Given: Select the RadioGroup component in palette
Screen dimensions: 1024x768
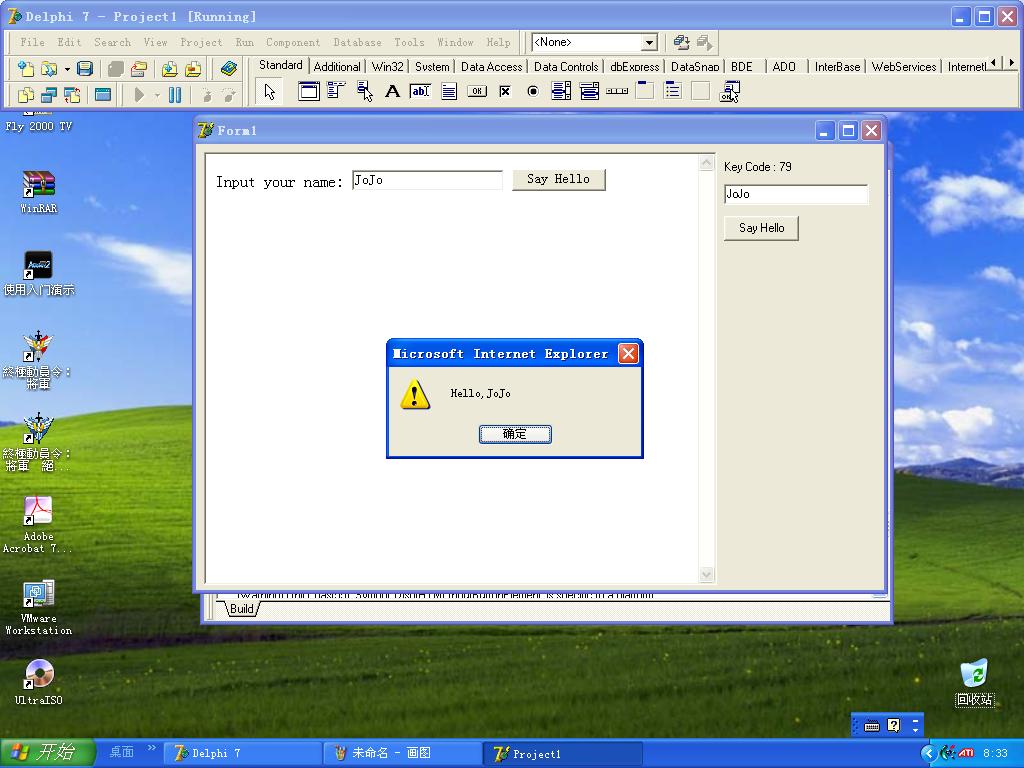Looking at the screenshot, I should (673, 91).
